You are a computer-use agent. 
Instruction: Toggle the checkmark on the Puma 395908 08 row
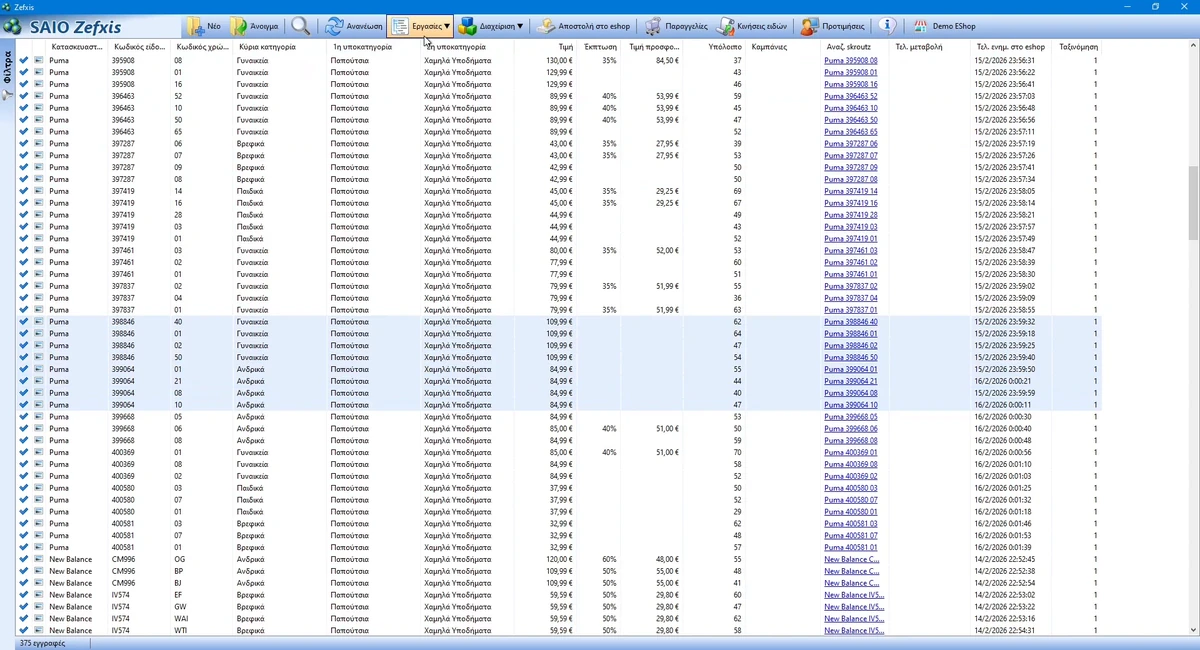[23, 61]
